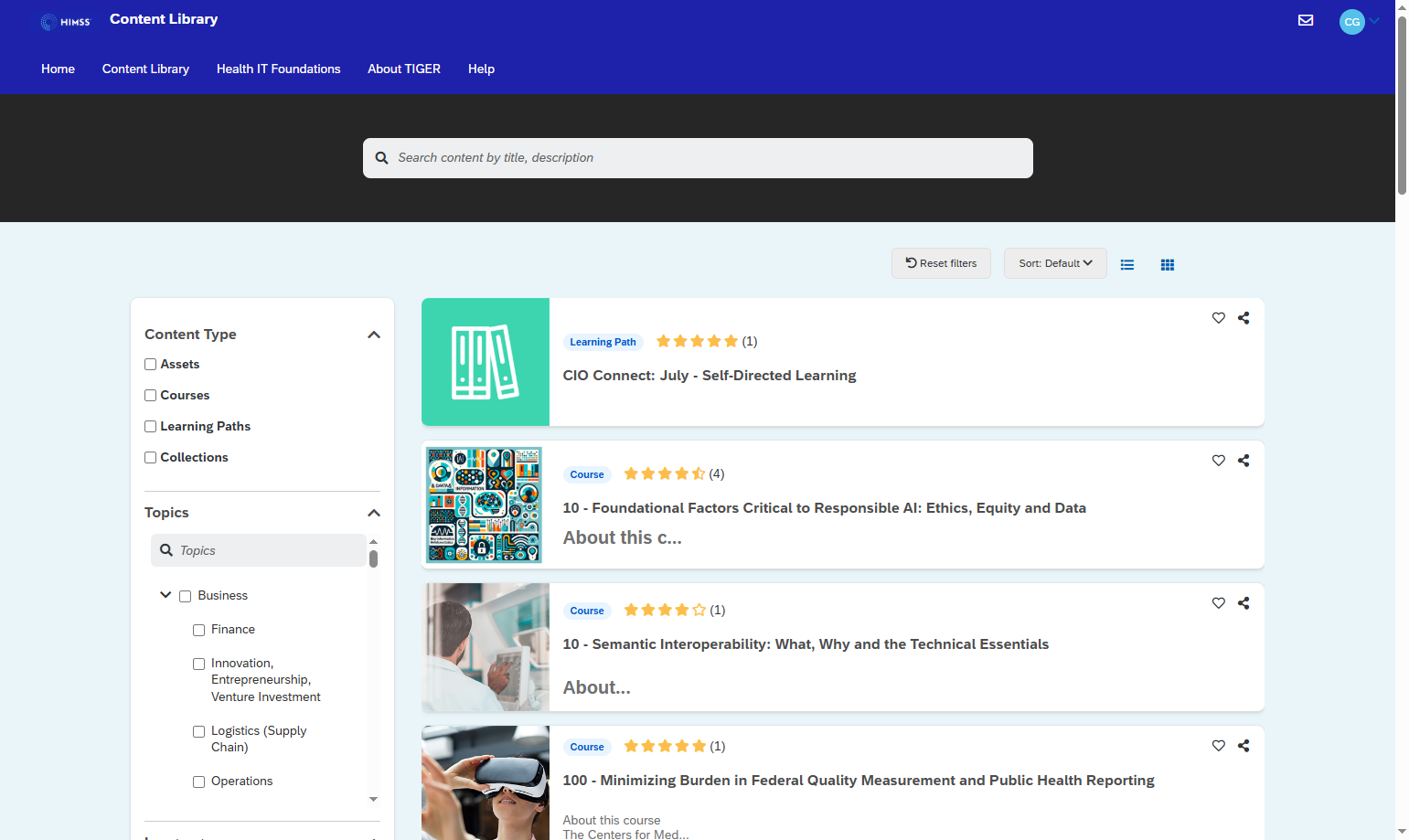Go to Home in navigation

click(x=58, y=69)
